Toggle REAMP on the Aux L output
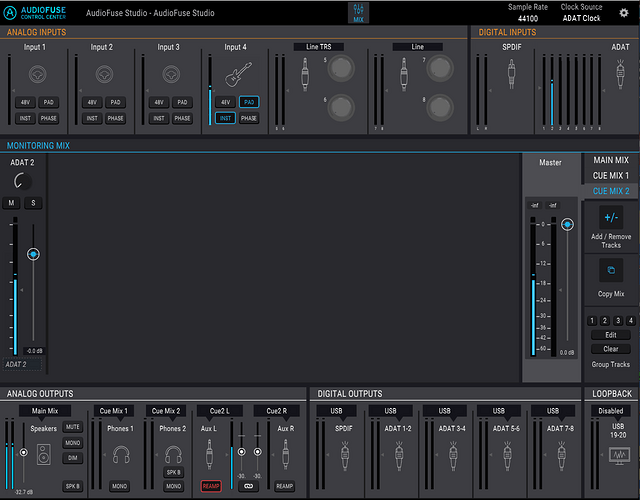Screen dimensions: 640x500 coord(211,486)
